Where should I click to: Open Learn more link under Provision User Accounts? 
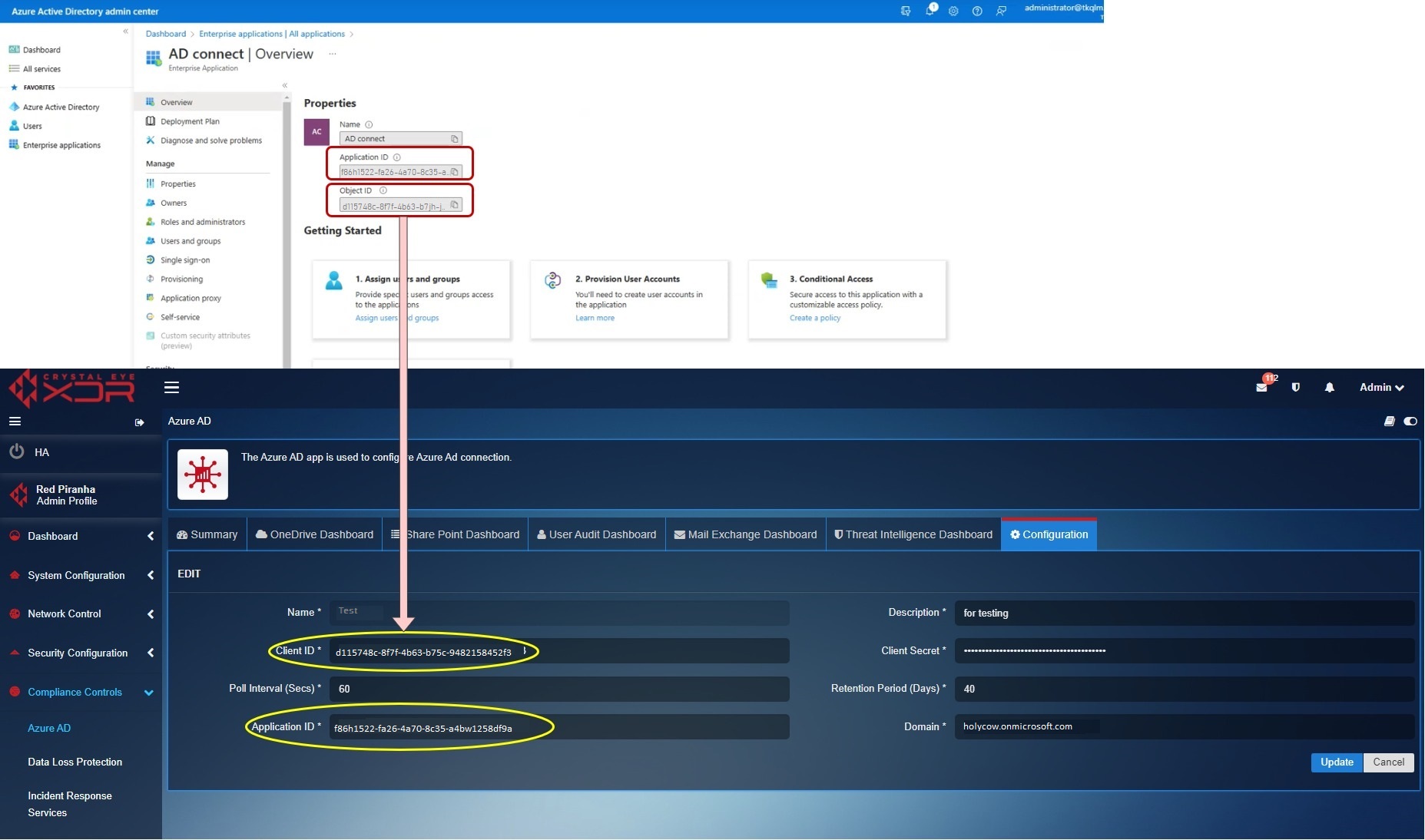pyautogui.click(x=595, y=318)
